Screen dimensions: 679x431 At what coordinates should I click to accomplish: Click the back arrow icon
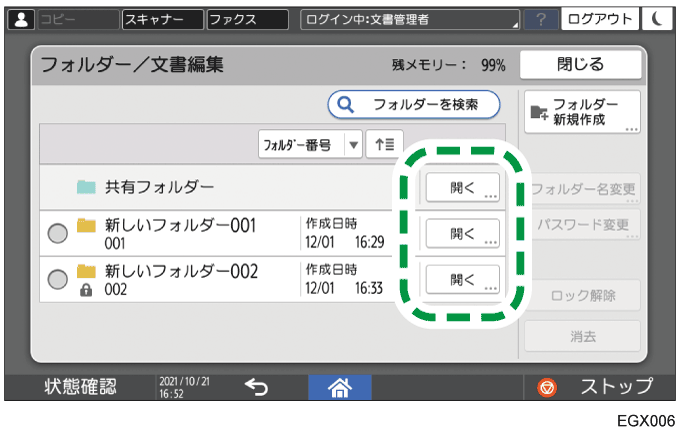click(256, 387)
